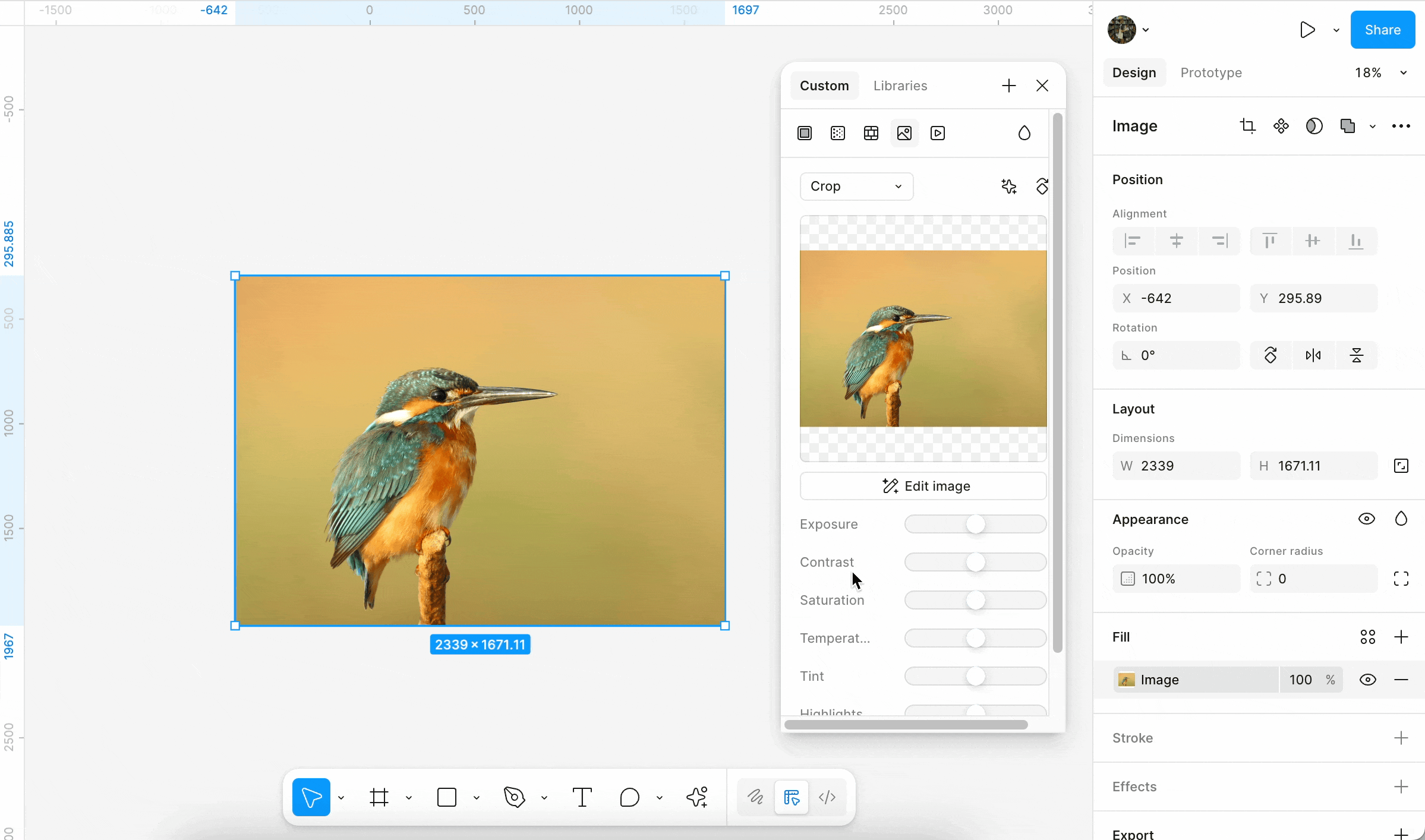Click the Create component icon

coord(1281,126)
